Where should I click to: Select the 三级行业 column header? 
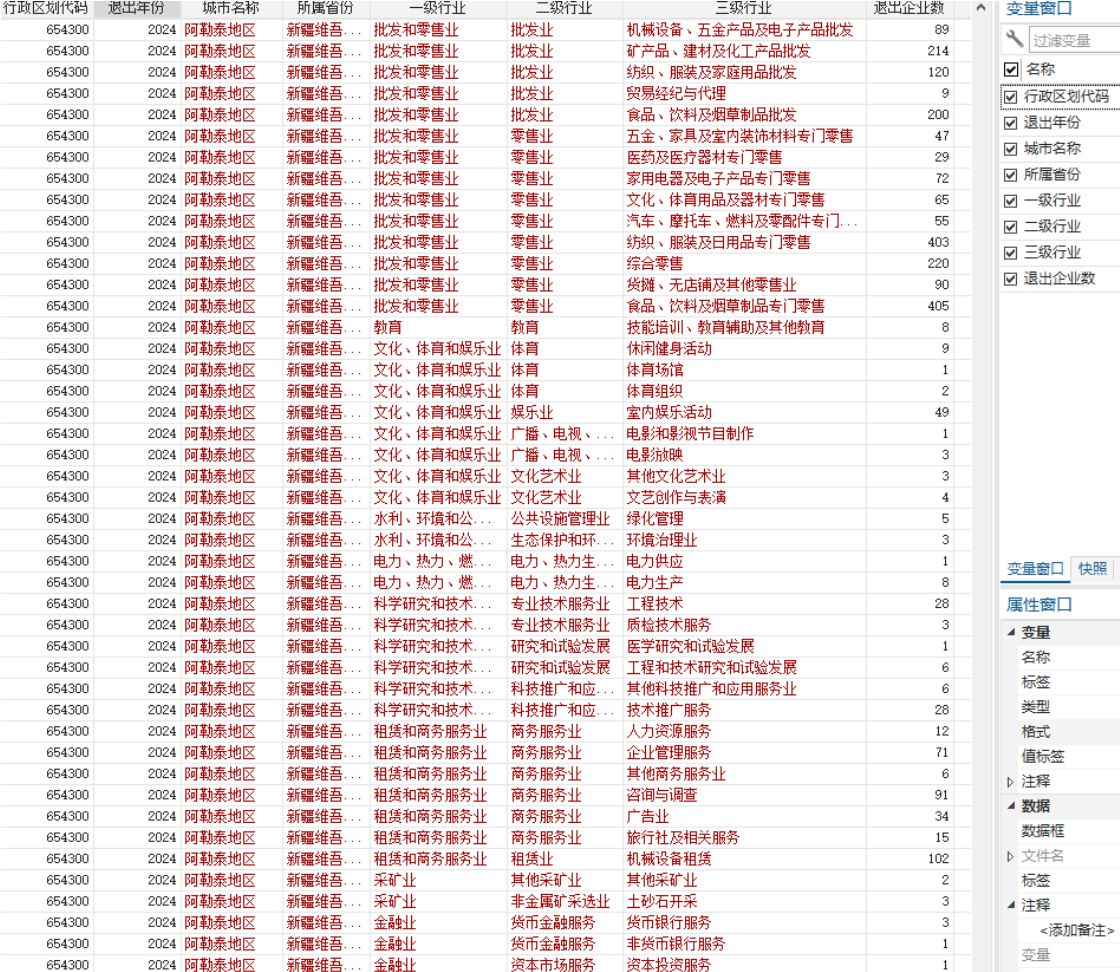[743, 8]
